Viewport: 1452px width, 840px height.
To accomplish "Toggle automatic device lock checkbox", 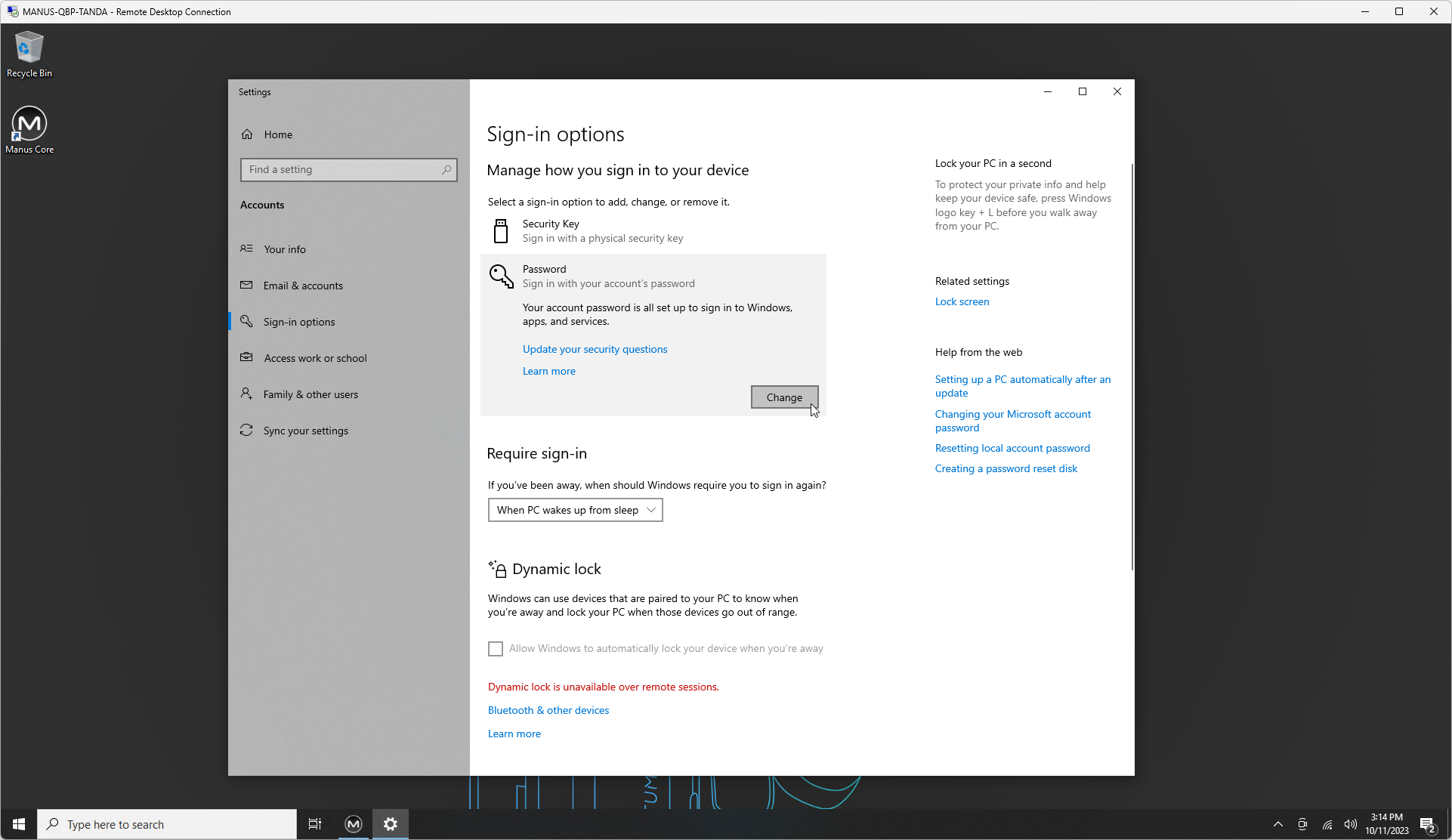I will click(496, 649).
